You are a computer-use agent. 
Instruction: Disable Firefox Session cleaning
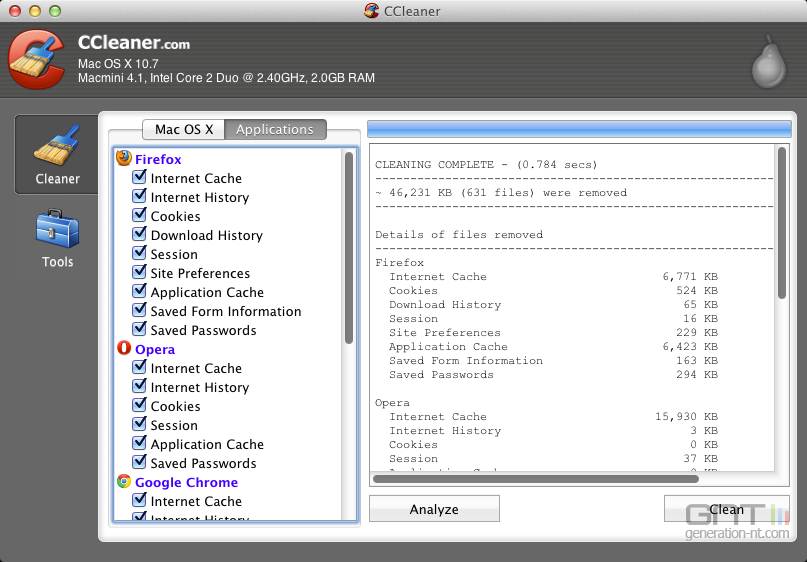139,253
